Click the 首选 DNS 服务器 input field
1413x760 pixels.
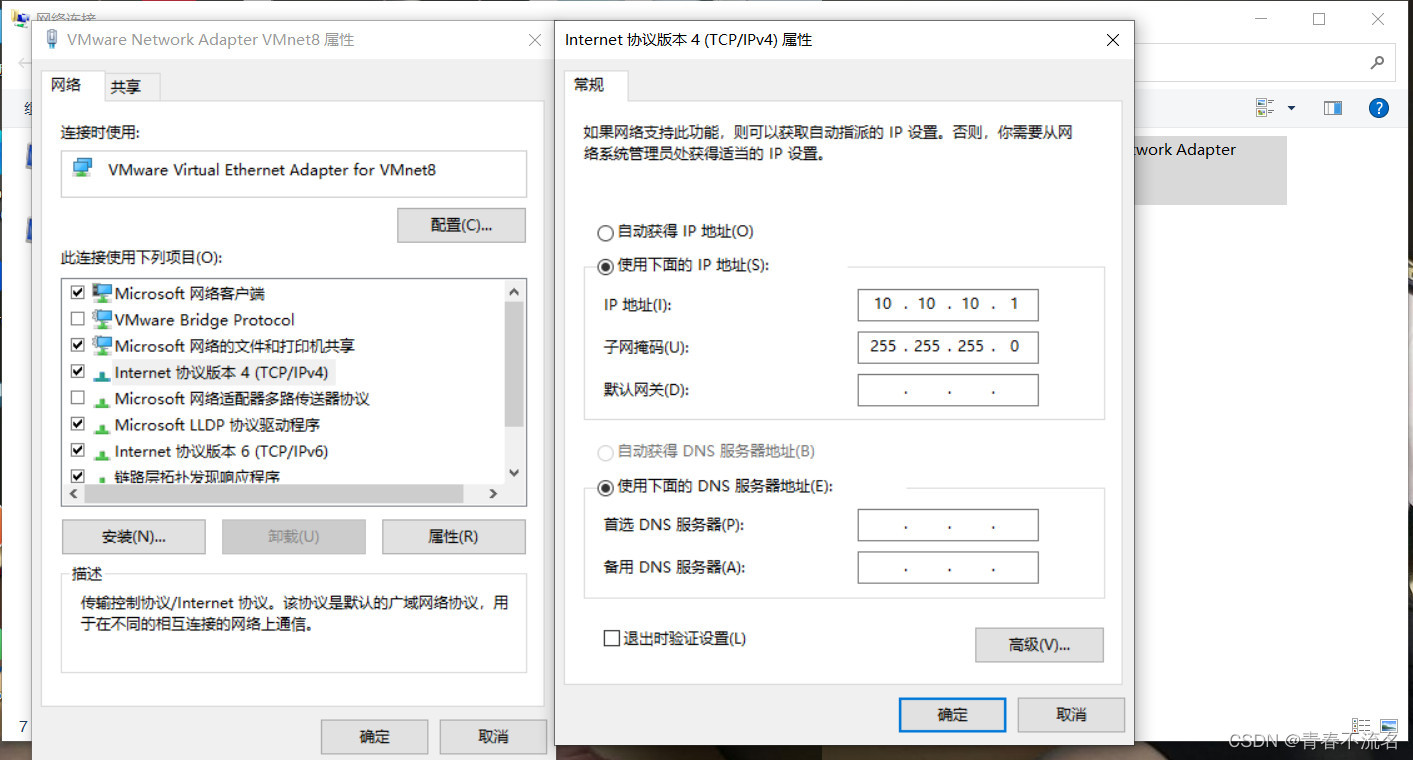point(948,525)
